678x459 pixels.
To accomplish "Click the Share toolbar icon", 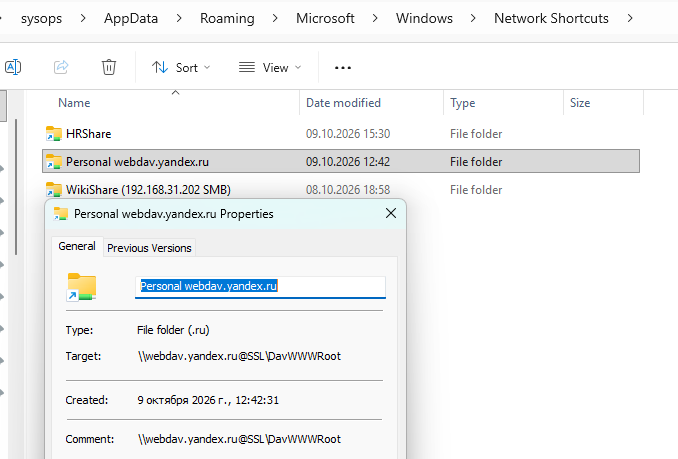I will pos(61,67).
